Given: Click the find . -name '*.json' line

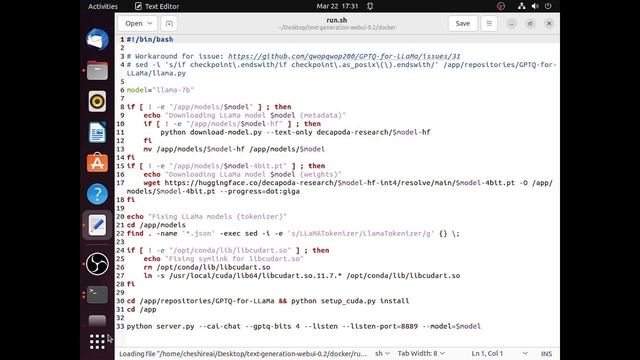Looking at the screenshot, I should pos(293,233).
